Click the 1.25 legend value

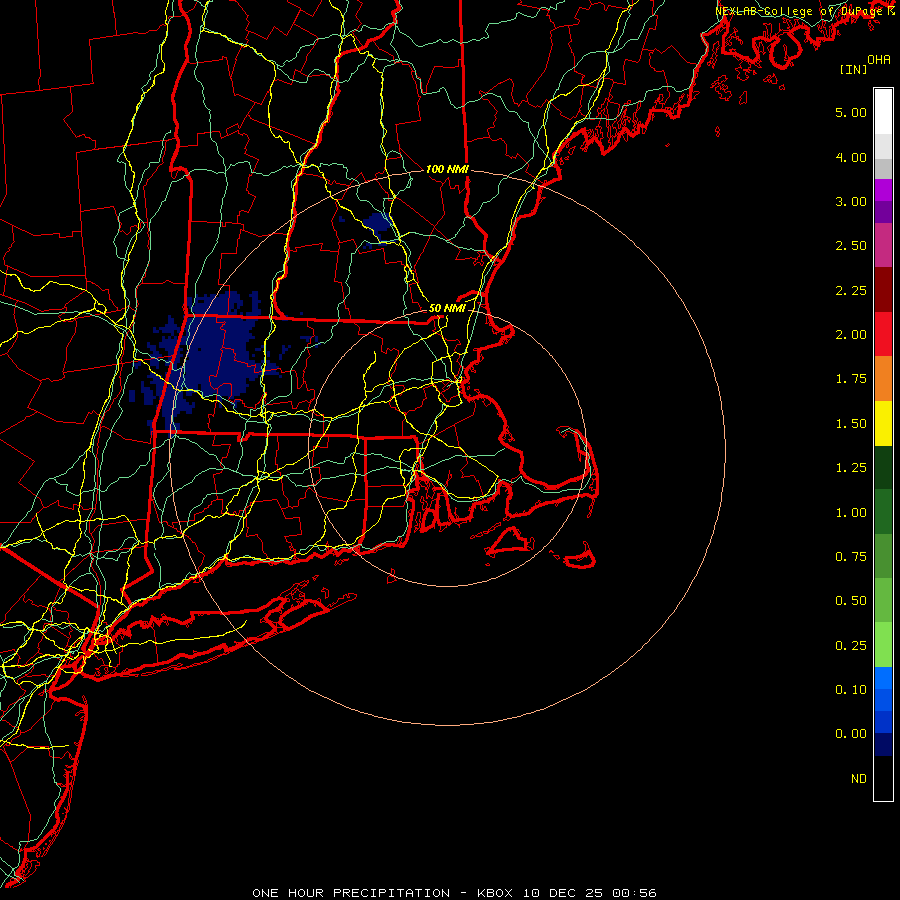[851, 468]
